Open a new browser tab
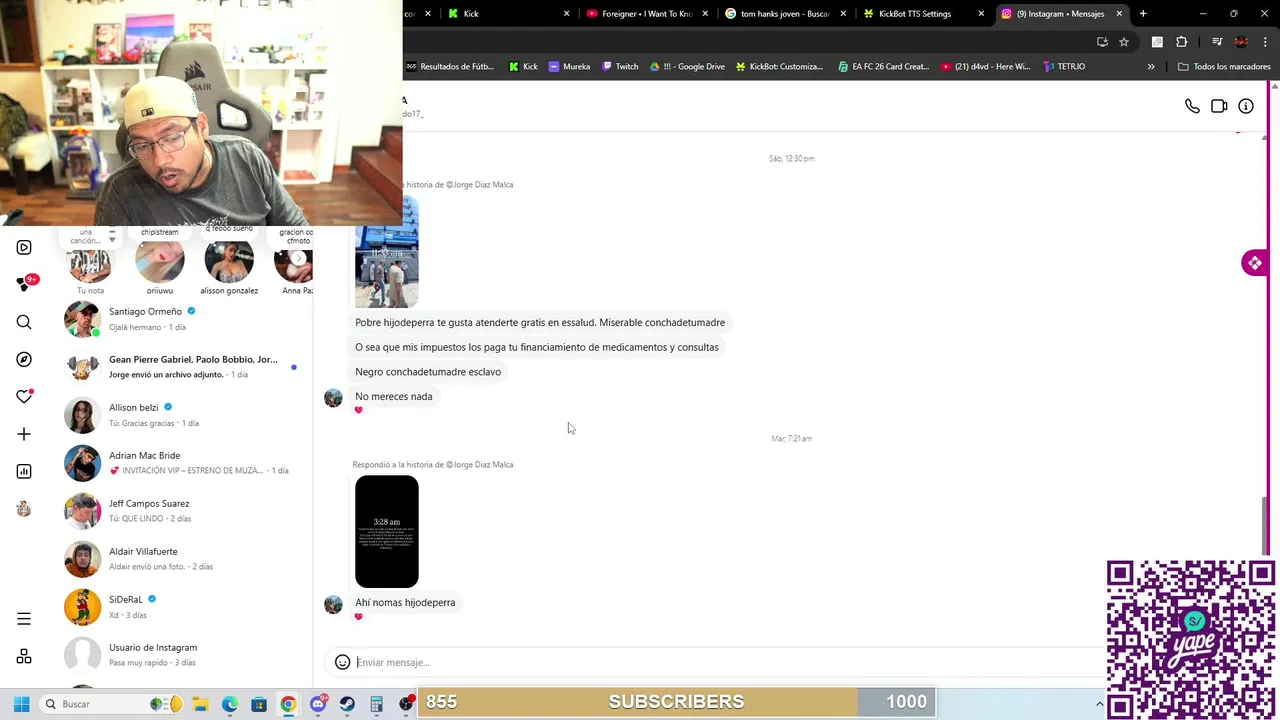 pyautogui.click(x=1143, y=14)
